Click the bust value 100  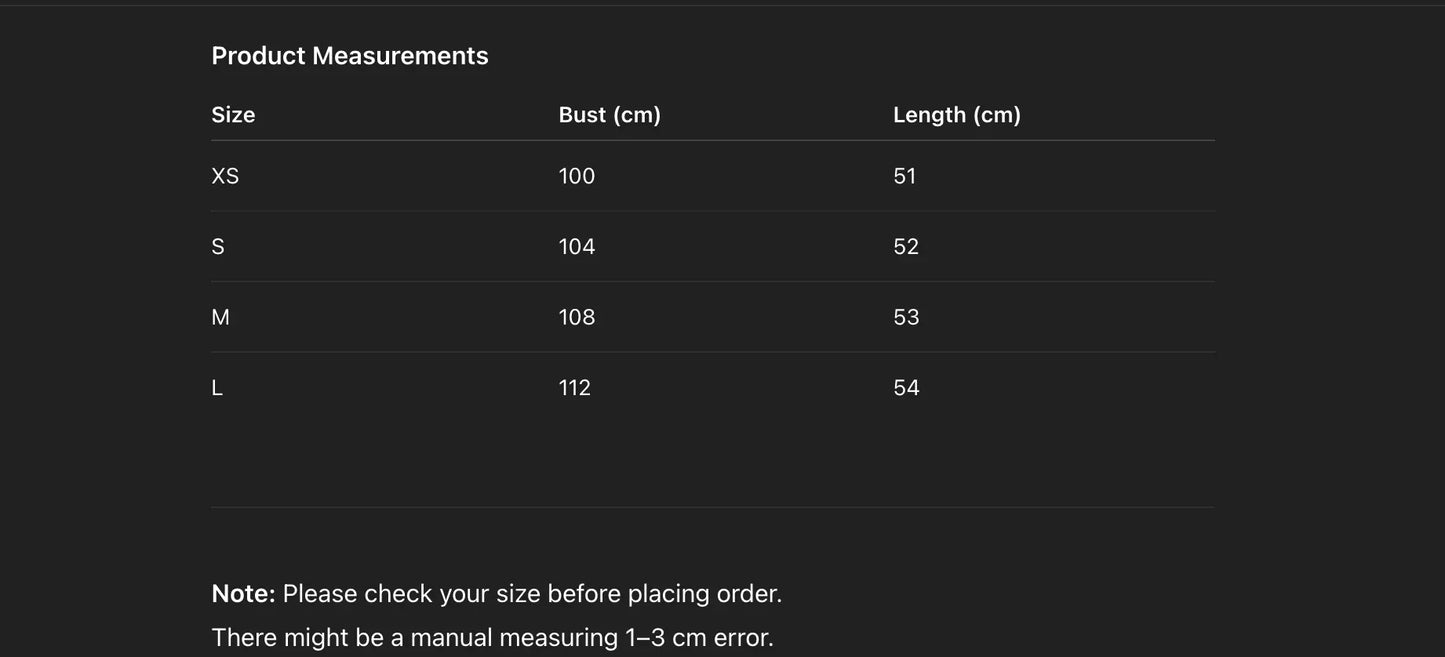577,176
